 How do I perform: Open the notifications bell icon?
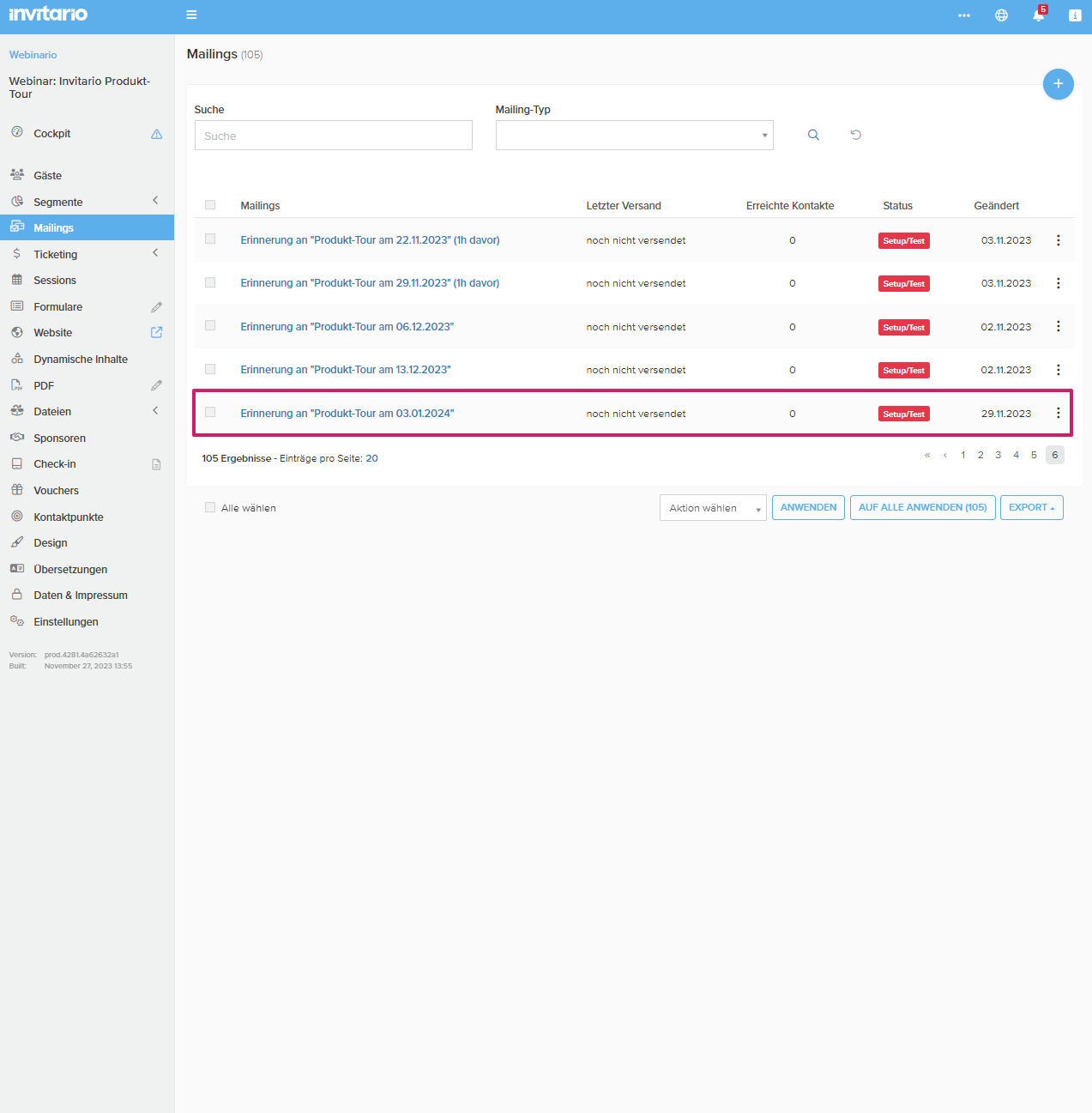pos(1038,15)
